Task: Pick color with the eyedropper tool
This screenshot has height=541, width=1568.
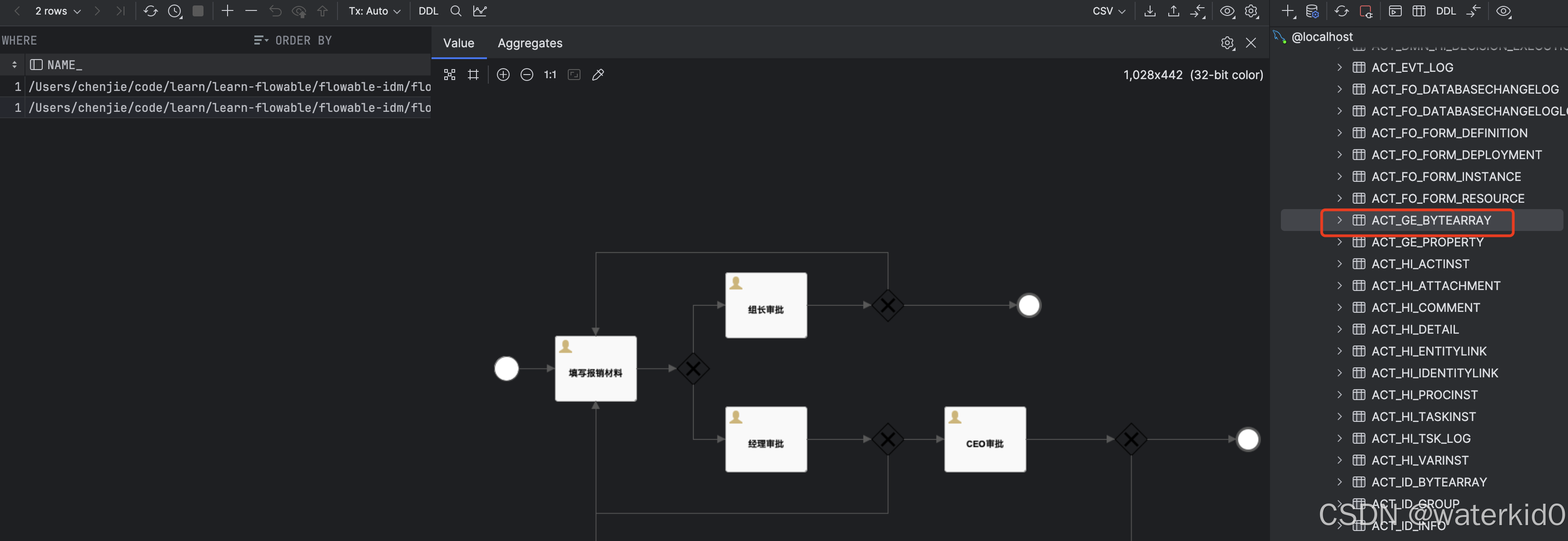Action: point(598,74)
